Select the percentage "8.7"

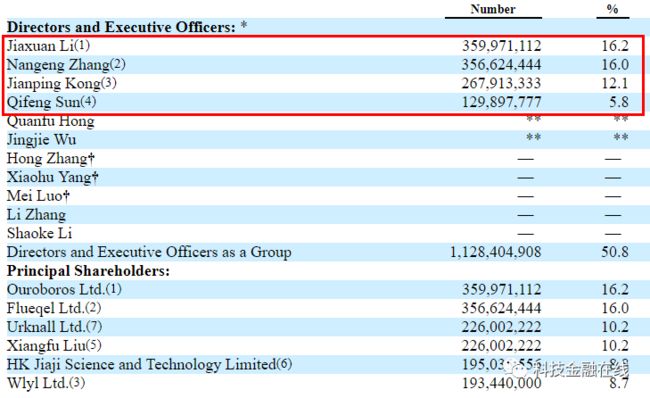(x=619, y=383)
